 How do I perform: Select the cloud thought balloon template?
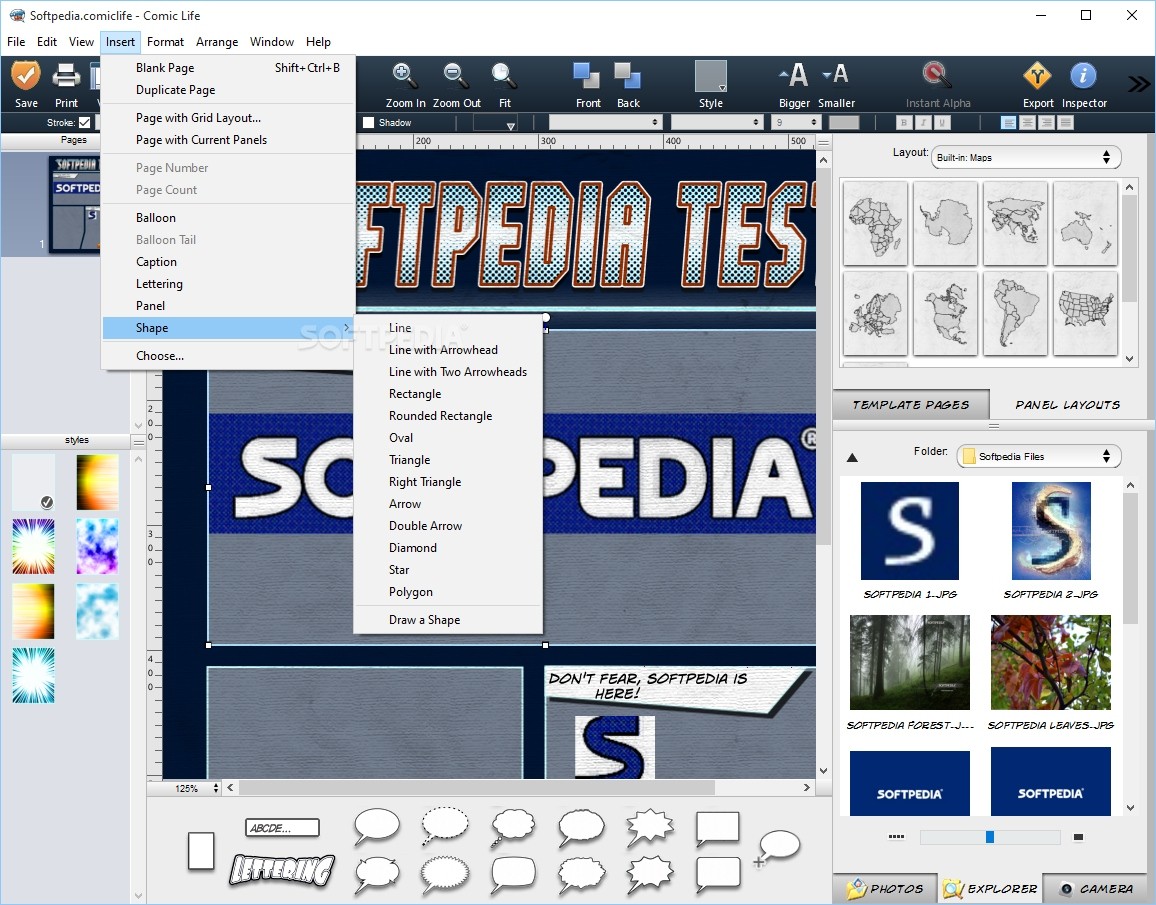513,827
